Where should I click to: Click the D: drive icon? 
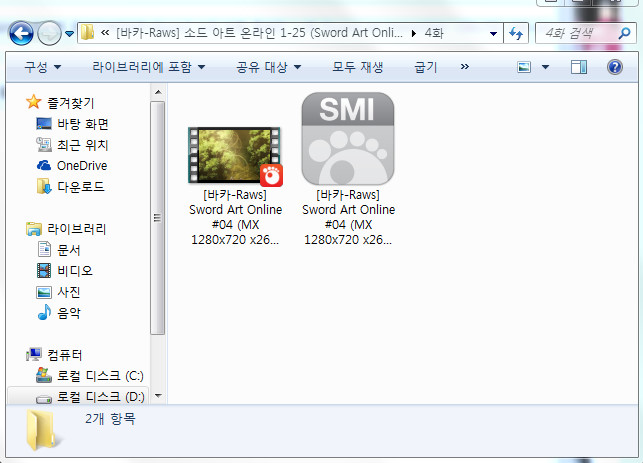[44, 399]
